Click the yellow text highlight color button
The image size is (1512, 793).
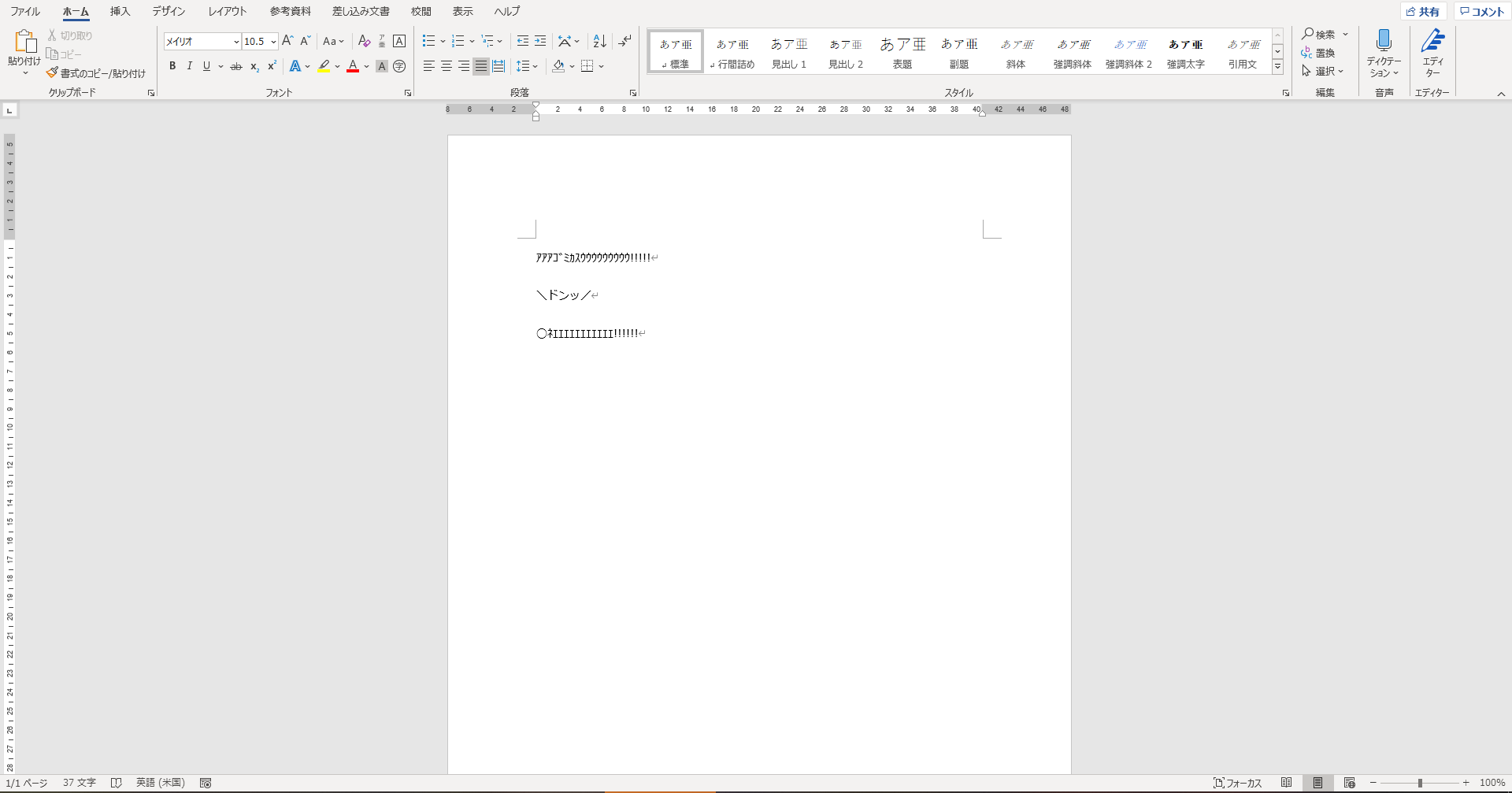click(324, 66)
